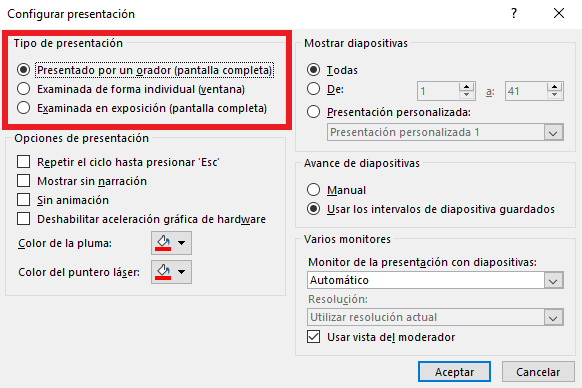Image resolution: width=582 pixels, height=388 pixels.
Task: Open the pen color picker
Action: click(x=171, y=243)
